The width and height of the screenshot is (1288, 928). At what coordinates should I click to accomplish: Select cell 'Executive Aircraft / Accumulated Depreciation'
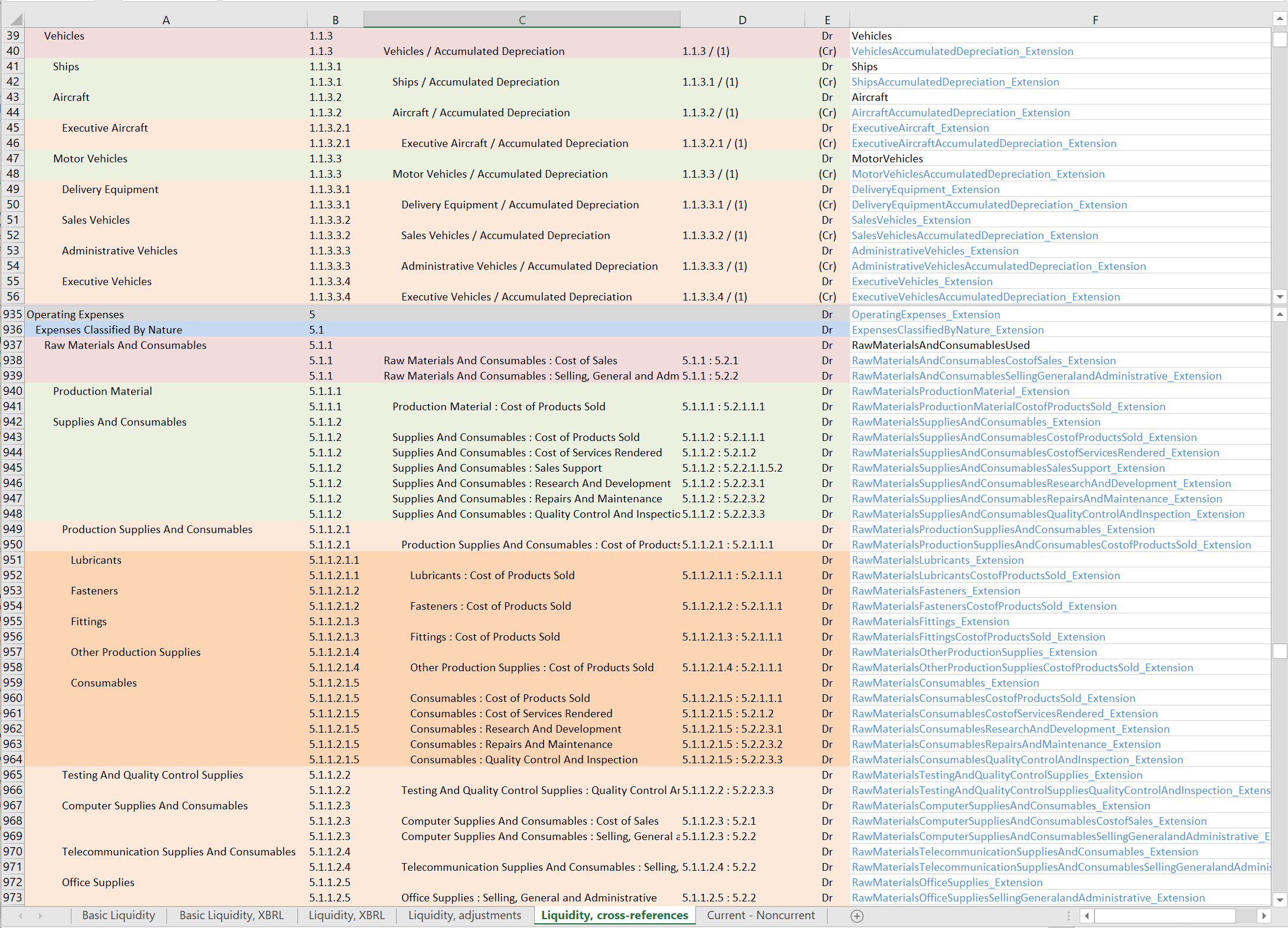[x=522, y=143]
